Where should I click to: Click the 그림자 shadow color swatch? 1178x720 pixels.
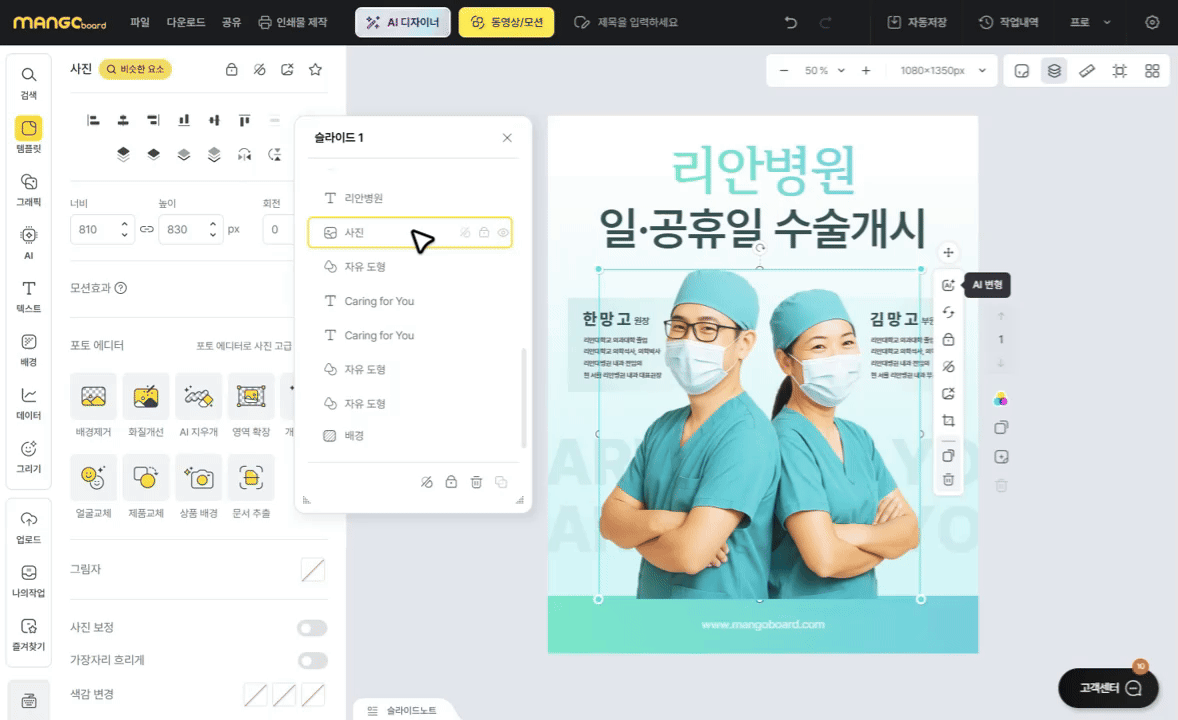[313, 570]
